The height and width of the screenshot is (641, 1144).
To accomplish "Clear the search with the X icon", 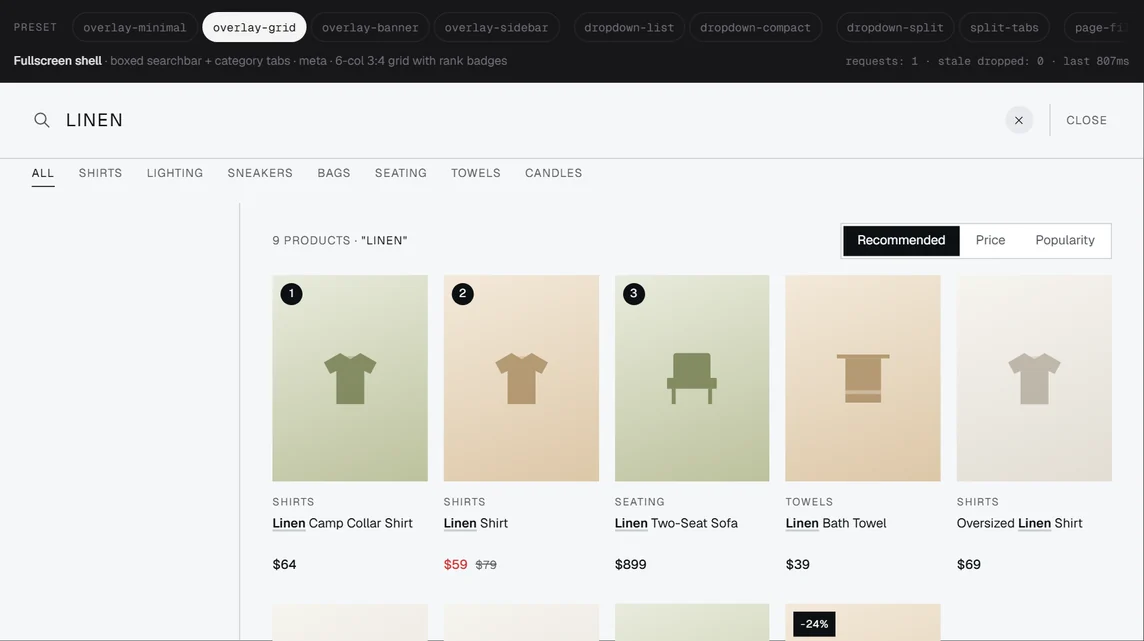I will click(x=1019, y=120).
